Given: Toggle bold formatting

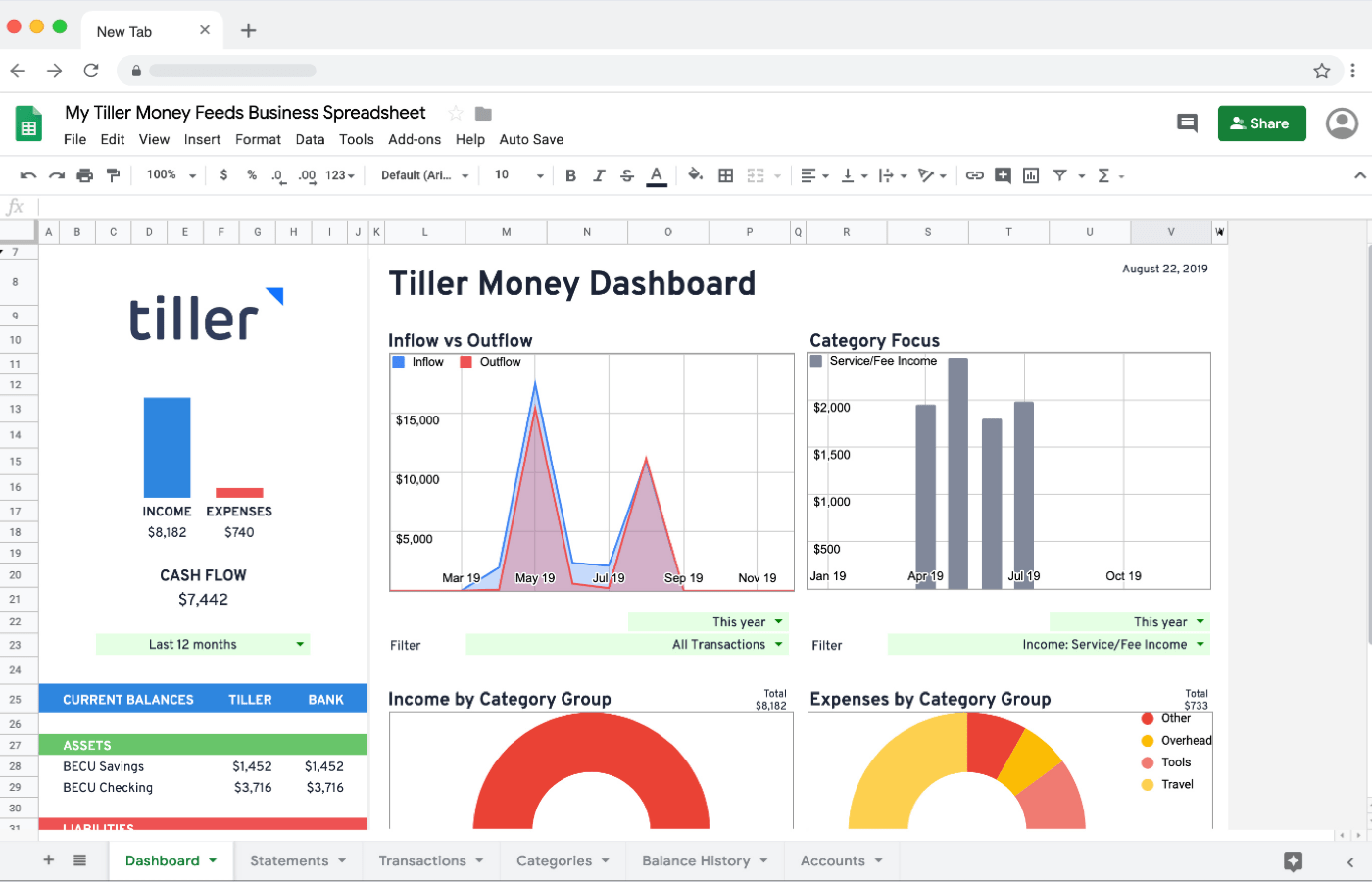Looking at the screenshot, I should (570, 175).
